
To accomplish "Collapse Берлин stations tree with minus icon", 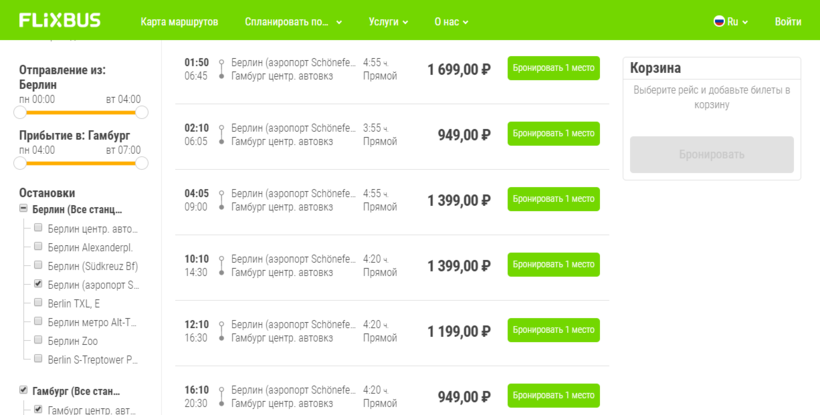I will pyautogui.click(x=23, y=209).
